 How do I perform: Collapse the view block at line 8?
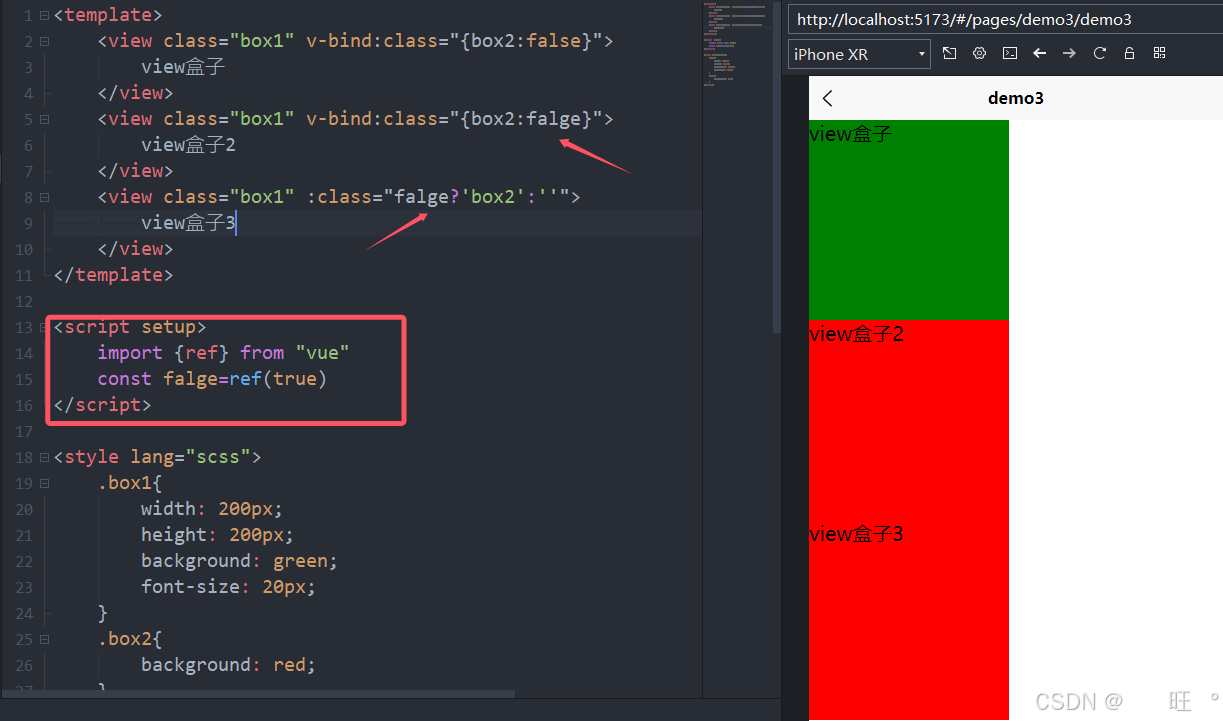pyautogui.click(x=44, y=198)
